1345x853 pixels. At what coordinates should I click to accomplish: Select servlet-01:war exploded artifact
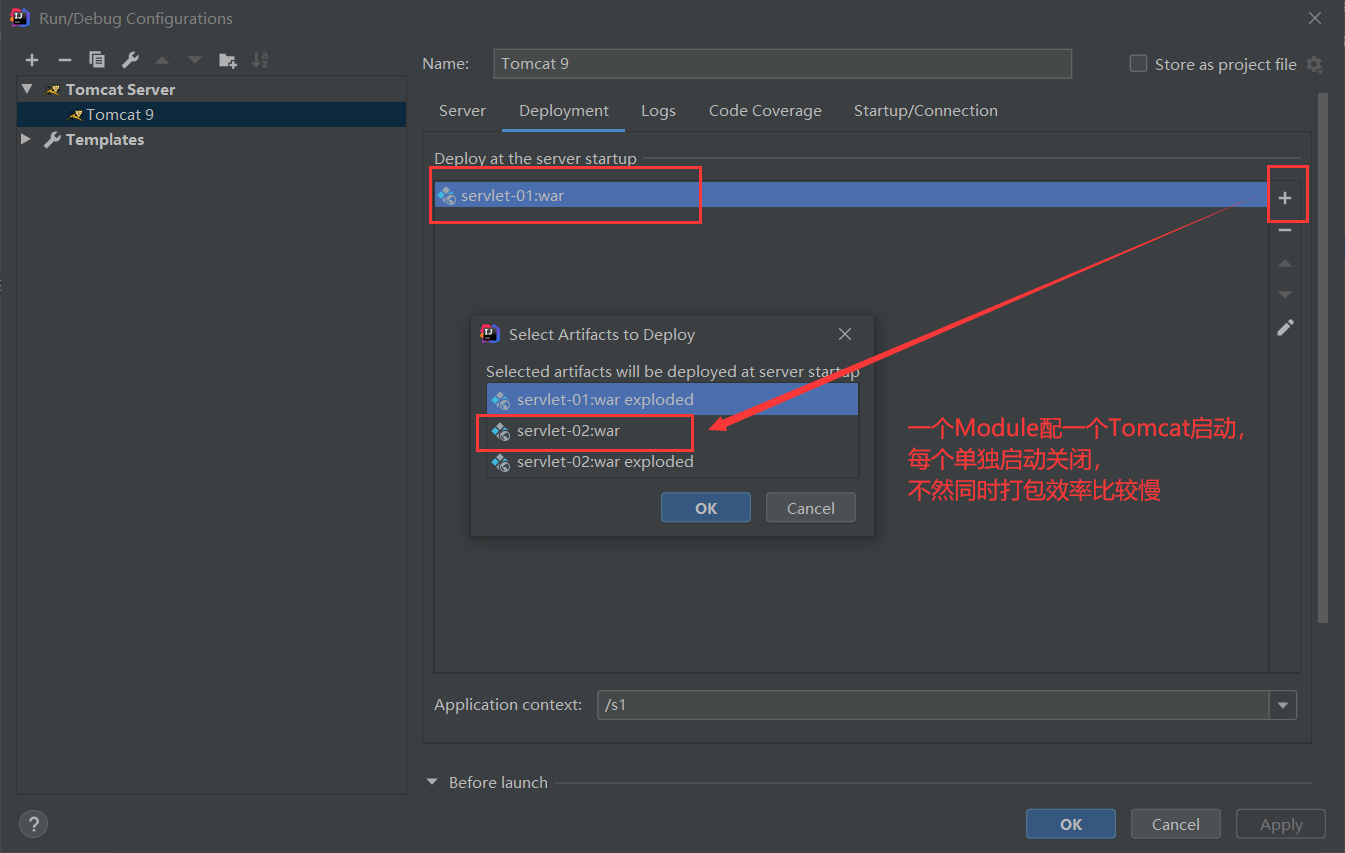(672, 399)
